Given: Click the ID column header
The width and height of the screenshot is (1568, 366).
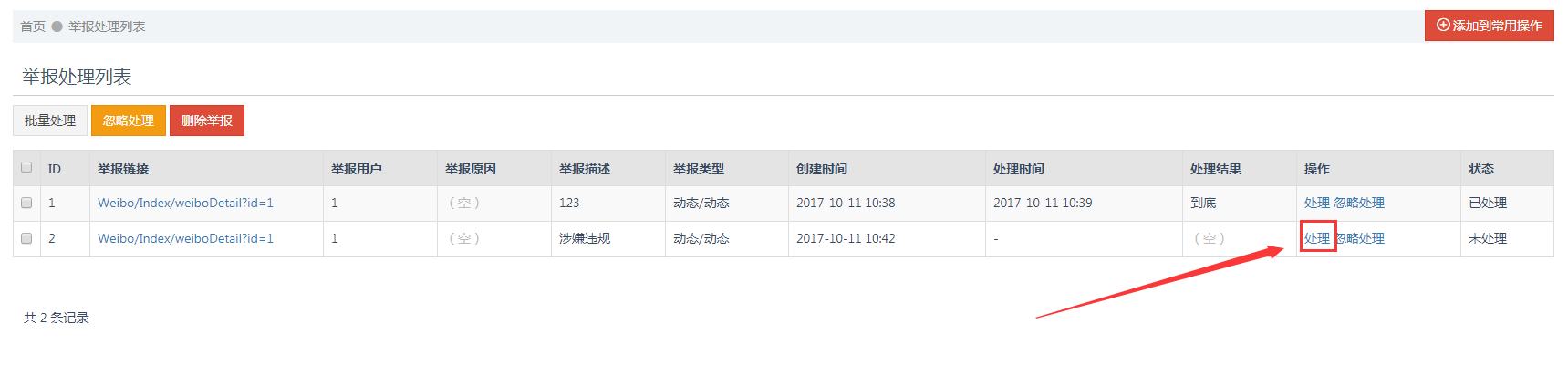Looking at the screenshot, I should point(55,169).
